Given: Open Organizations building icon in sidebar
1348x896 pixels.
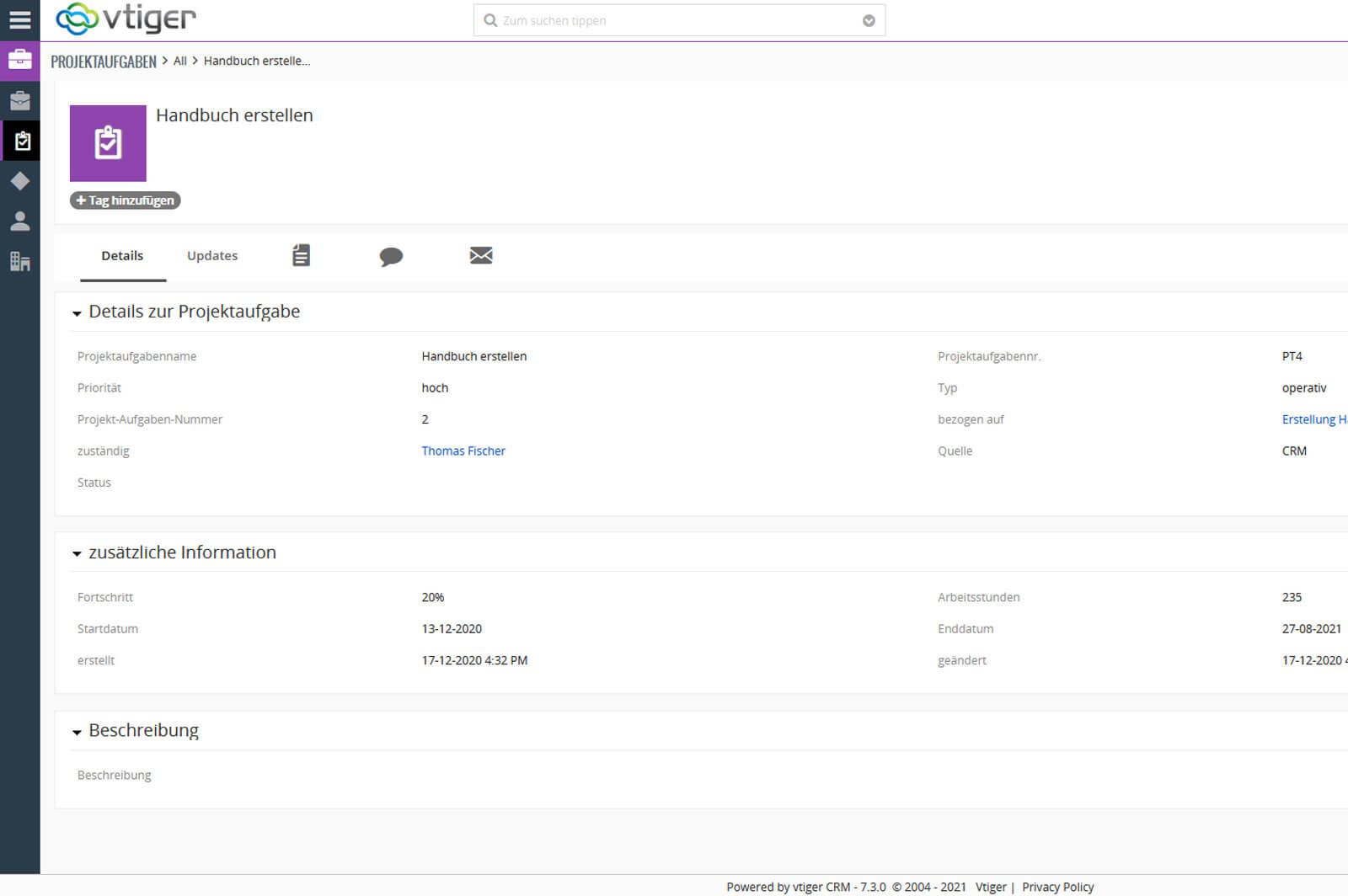Looking at the screenshot, I should click(x=19, y=262).
